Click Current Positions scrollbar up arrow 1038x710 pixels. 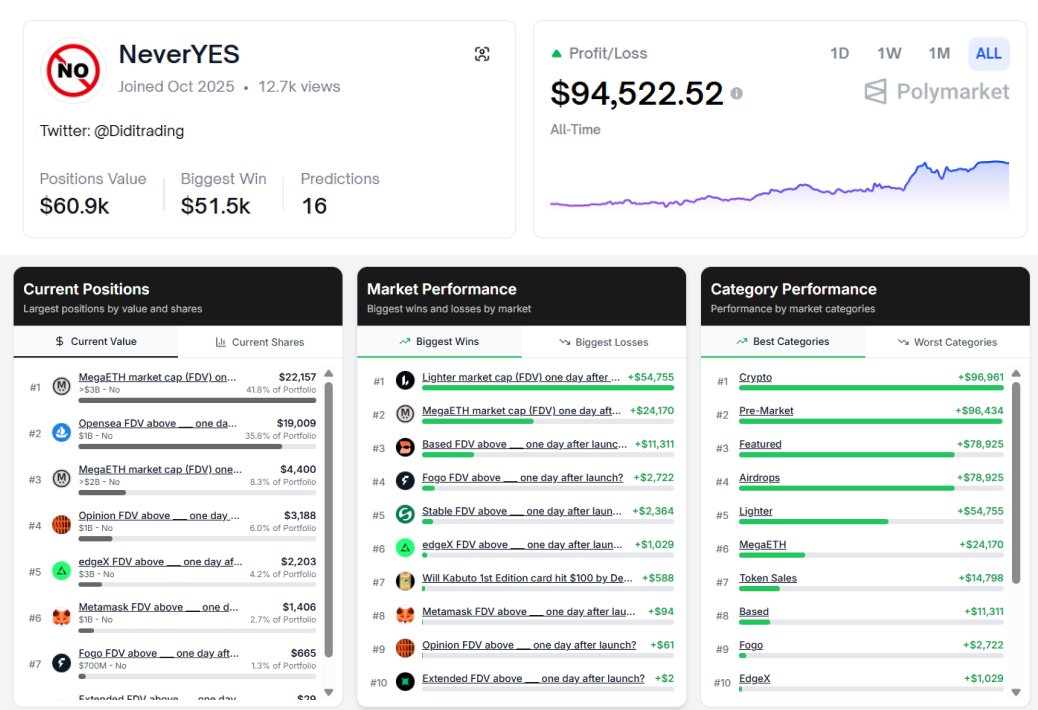(x=328, y=374)
